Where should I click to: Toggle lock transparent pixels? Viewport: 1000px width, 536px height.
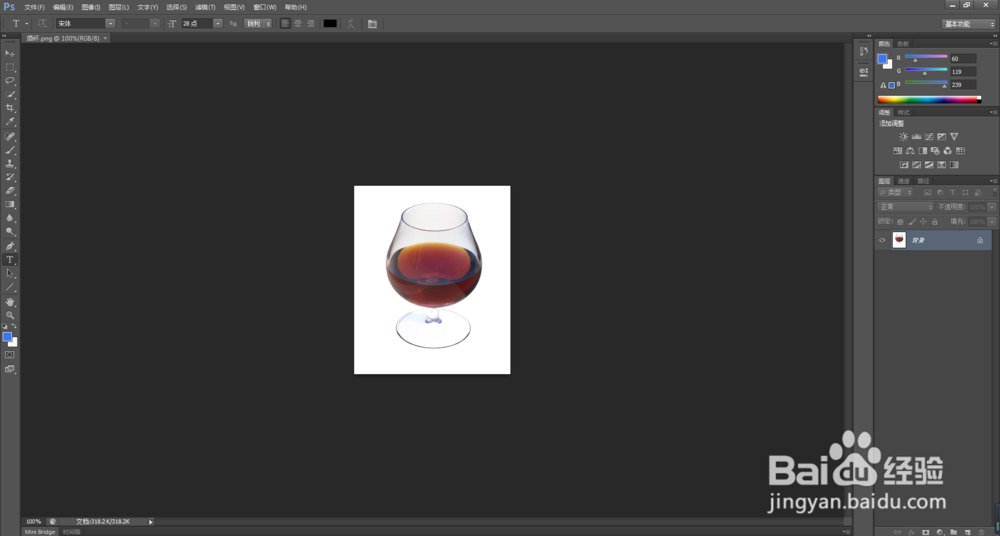[x=900, y=221]
